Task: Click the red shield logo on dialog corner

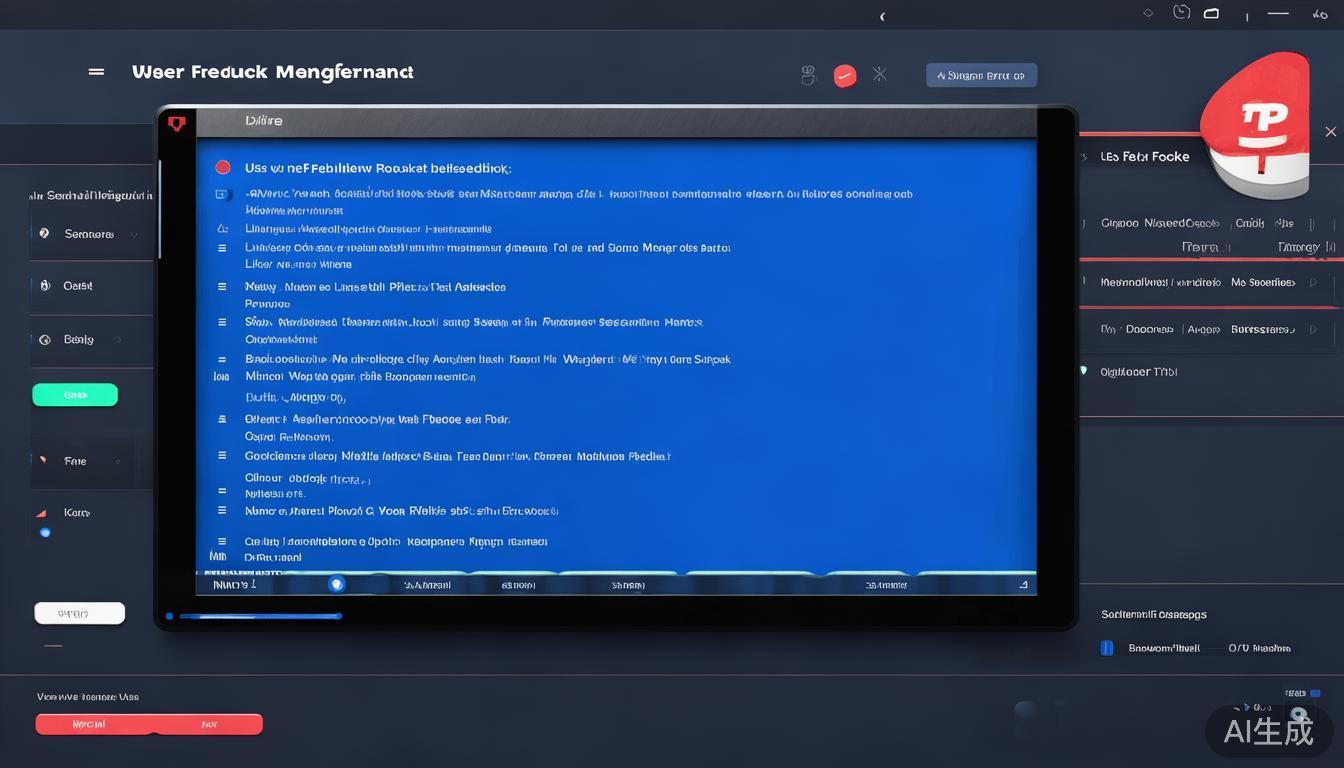Action: click(x=177, y=124)
